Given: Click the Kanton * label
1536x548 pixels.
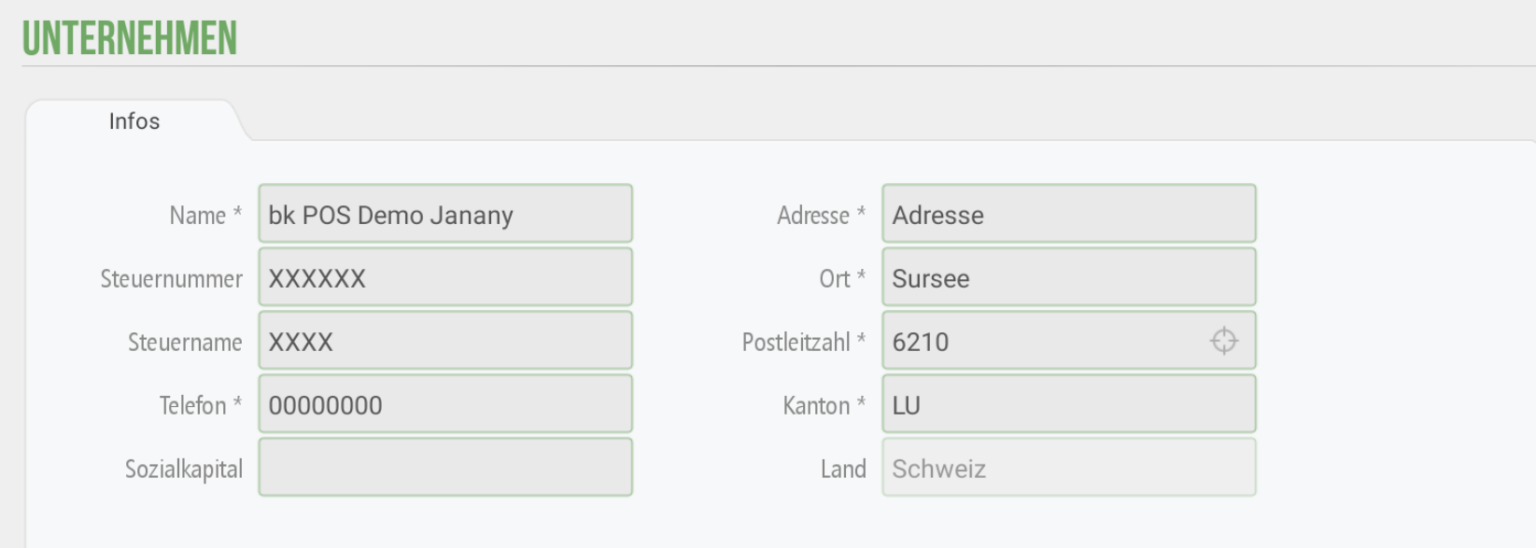Looking at the screenshot, I should click(824, 406).
